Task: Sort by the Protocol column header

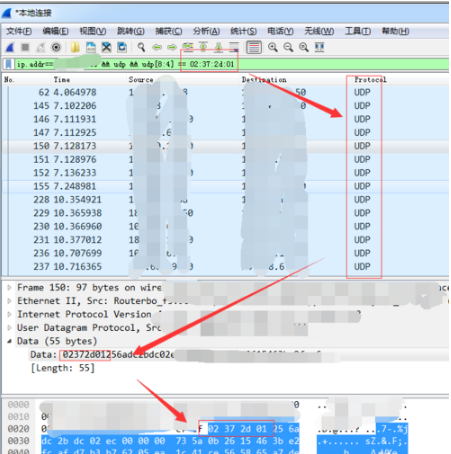Action: (x=370, y=80)
